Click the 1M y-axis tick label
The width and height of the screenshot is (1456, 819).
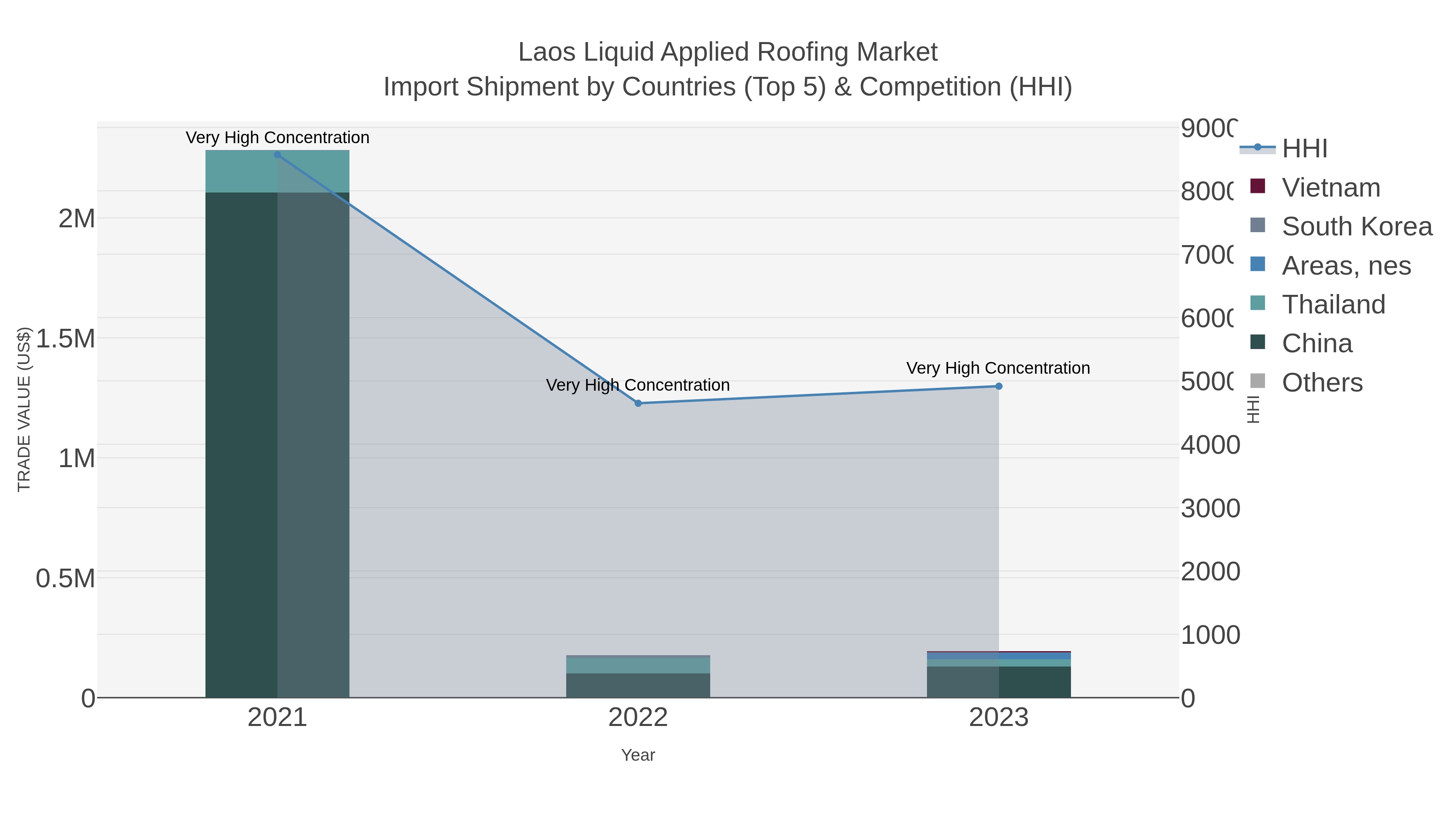point(77,458)
